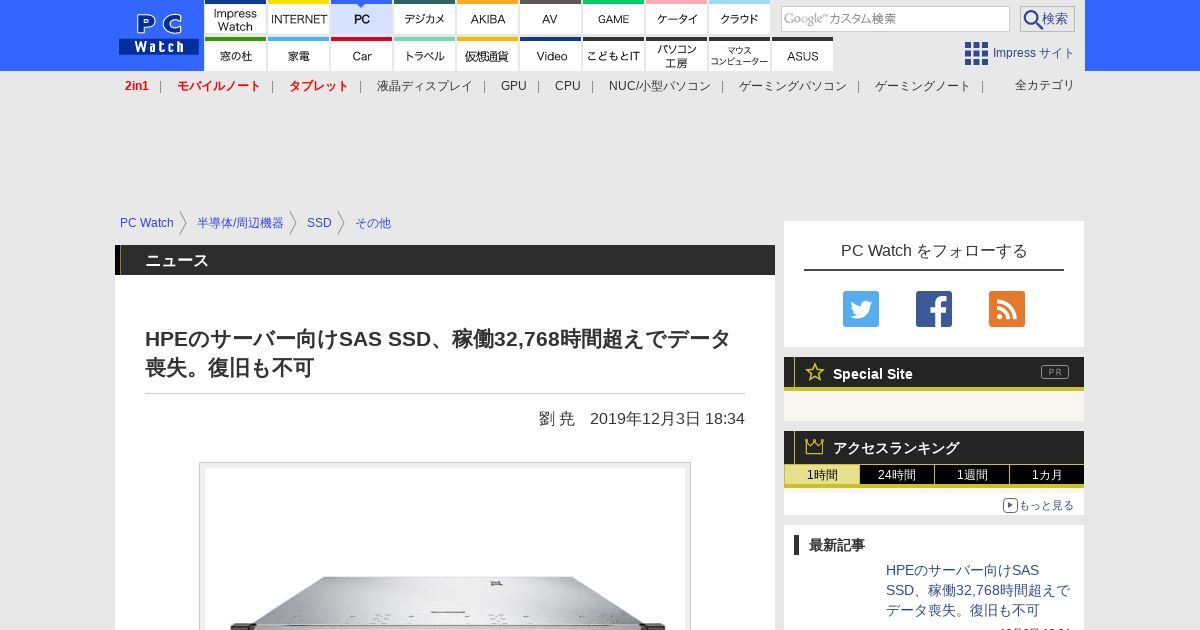Click the 半導体/周辺機器 breadcrumb
Viewport: 1200px width, 630px height.
tap(240, 223)
